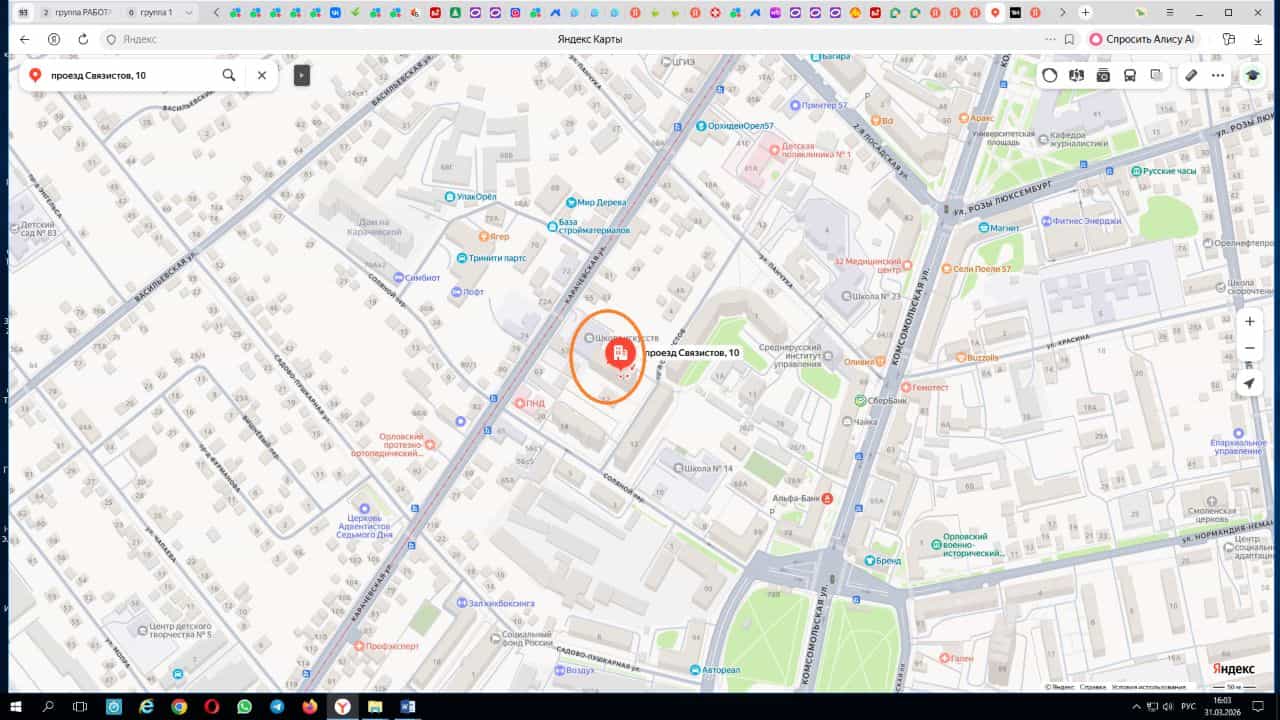Click the Профэксперт map place
This screenshot has height=720, width=1280.
384,646
